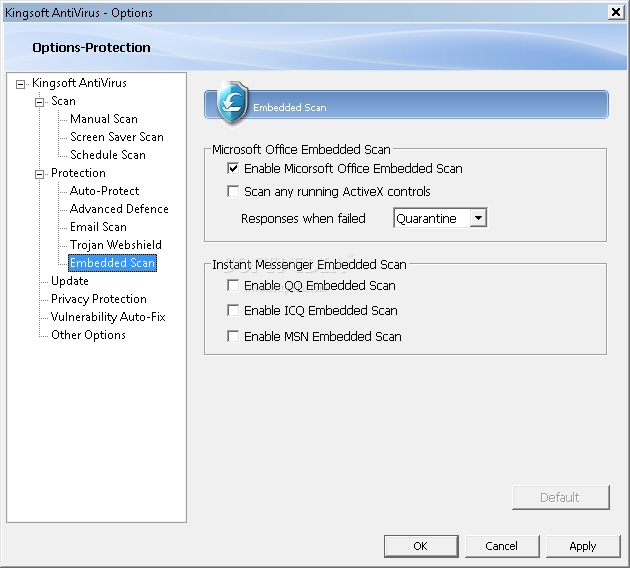
Task: Open Privacy Protection options
Action: click(x=99, y=299)
